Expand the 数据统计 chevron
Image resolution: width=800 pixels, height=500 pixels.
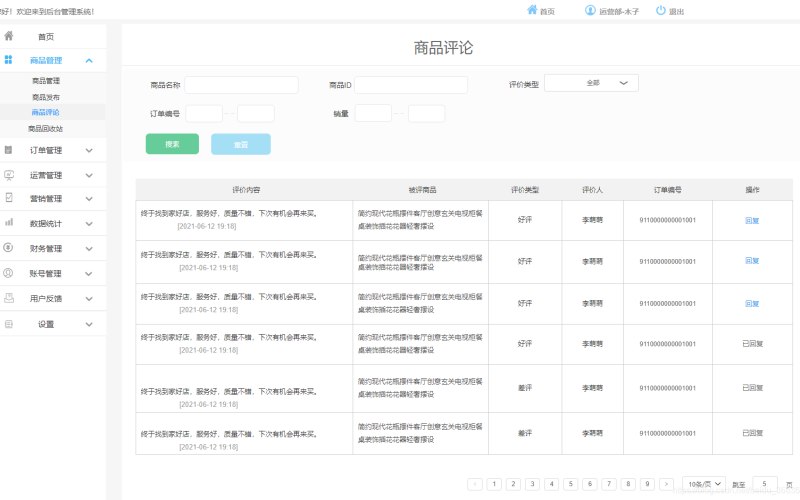click(x=89, y=224)
